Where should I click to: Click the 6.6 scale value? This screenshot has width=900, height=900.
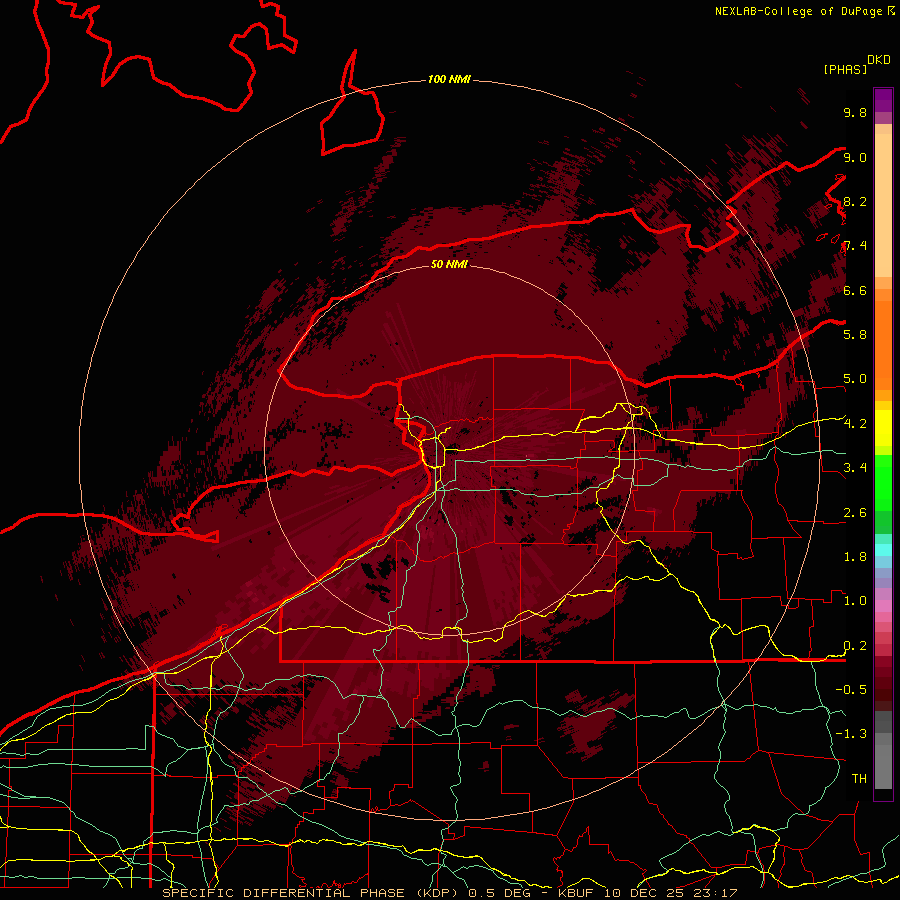coord(855,290)
